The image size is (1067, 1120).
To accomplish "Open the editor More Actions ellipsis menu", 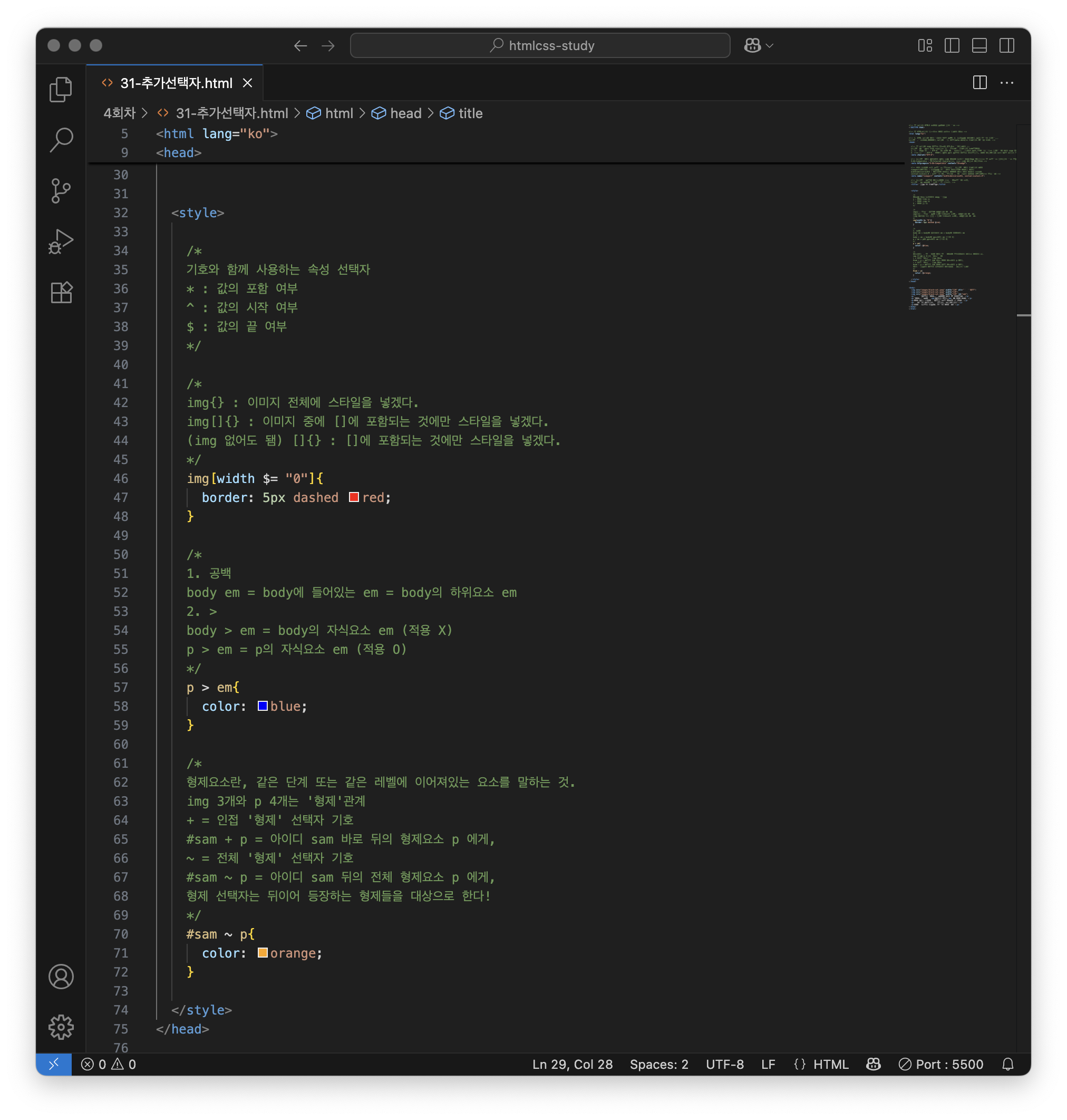I will coord(1006,83).
